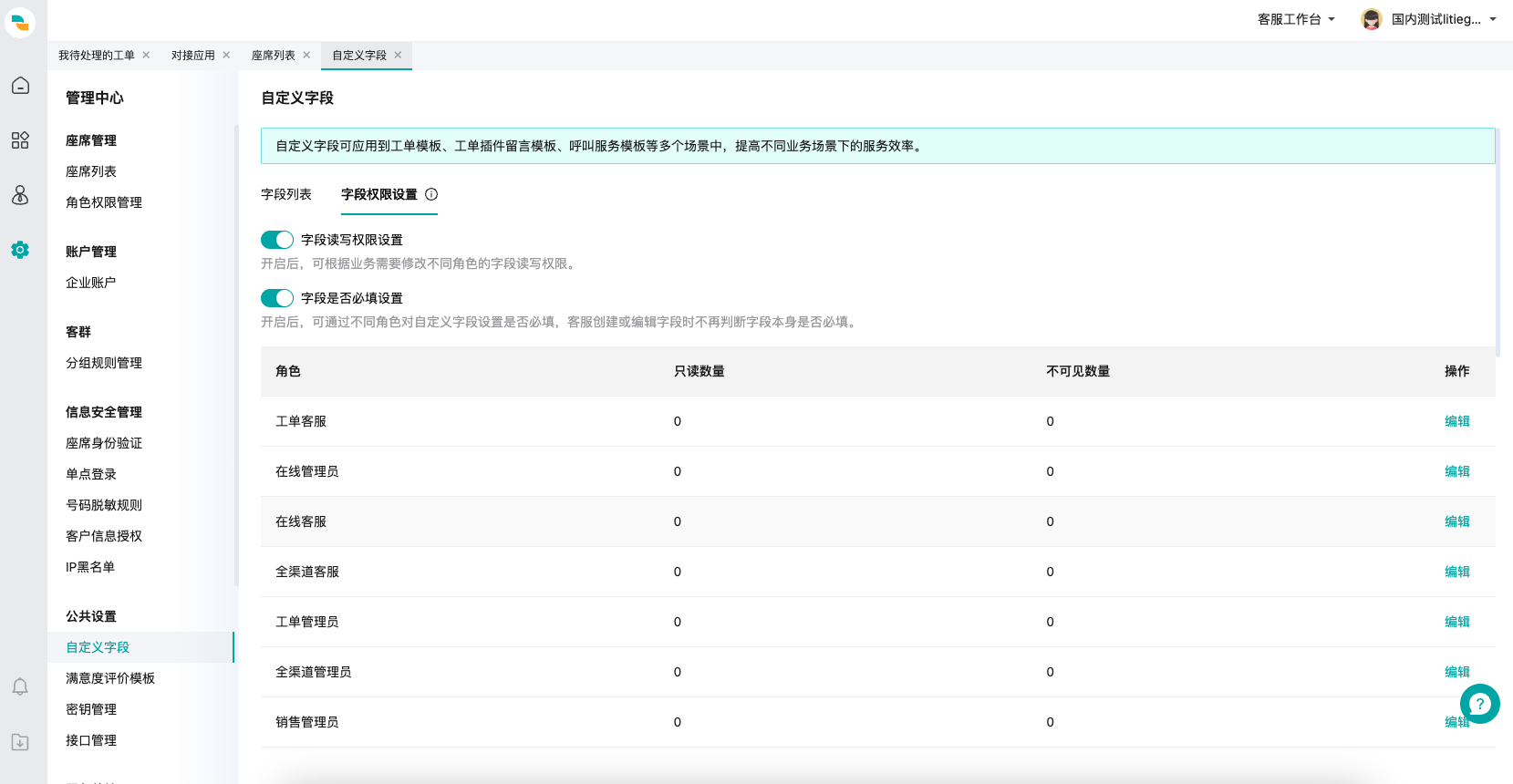Viewport: 1513px width, 784px height.
Task: Open the settings gear icon in sidebar
Action: coord(20,250)
